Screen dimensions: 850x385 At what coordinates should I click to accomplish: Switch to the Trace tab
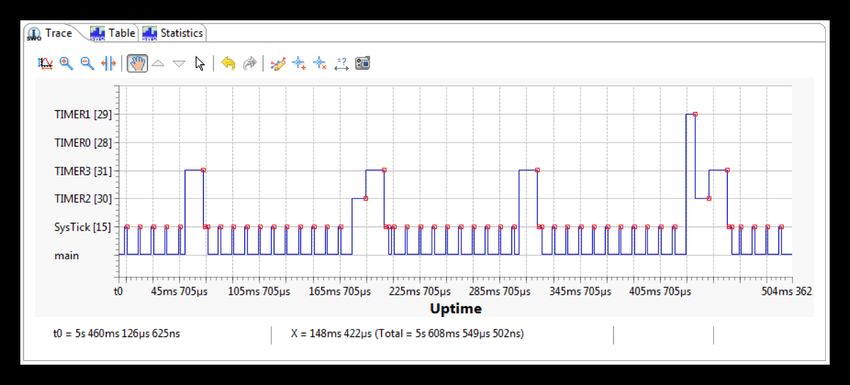coord(50,33)
